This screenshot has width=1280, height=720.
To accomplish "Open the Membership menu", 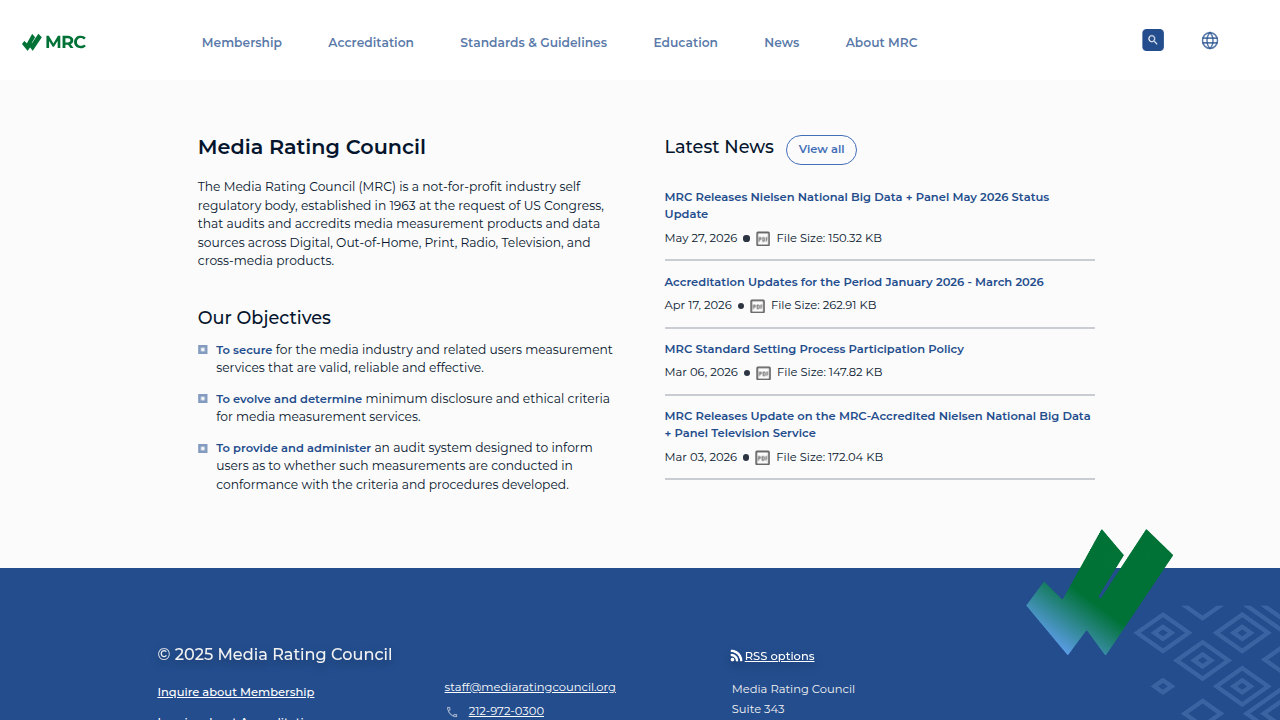I will pos(242,42).
